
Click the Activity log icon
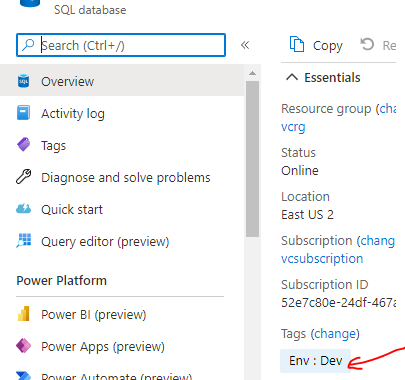[23, 113]
